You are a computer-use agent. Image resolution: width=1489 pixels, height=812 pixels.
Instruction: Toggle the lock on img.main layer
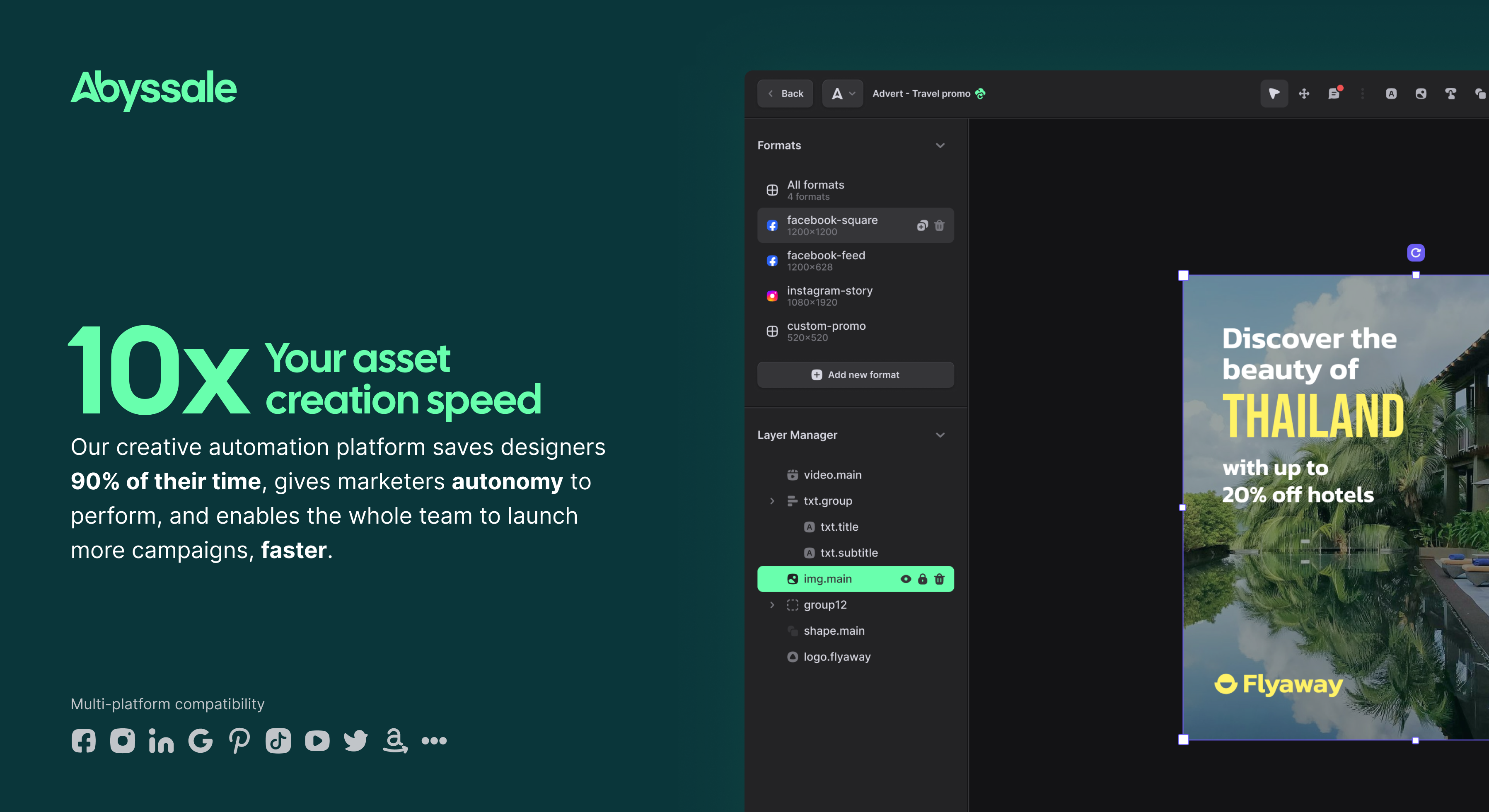click(x=923, y=579)
